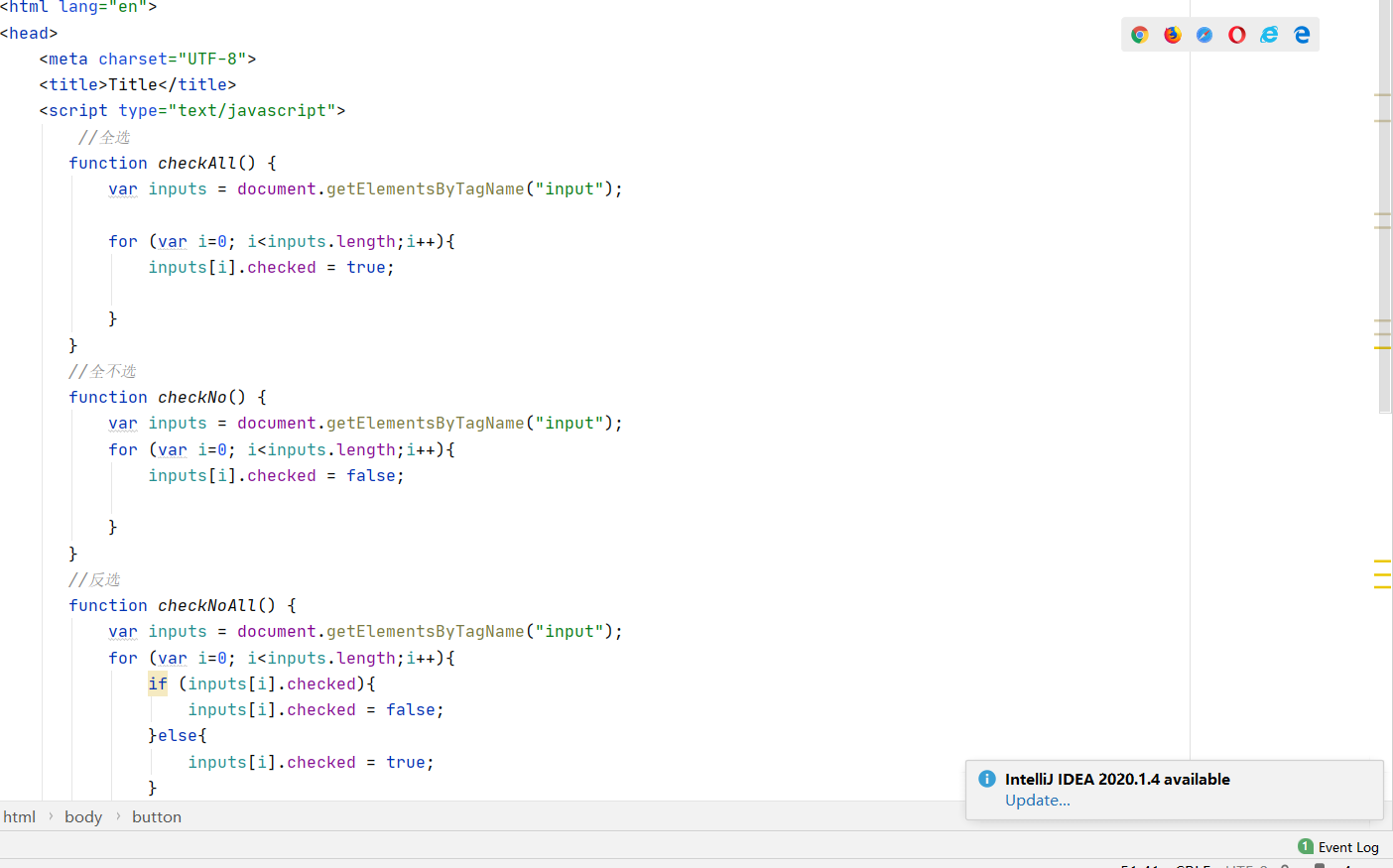The height and width of the screenshot is (868, 1393).
Task: Select the html breadcrumb
Action: coord(20,816)
